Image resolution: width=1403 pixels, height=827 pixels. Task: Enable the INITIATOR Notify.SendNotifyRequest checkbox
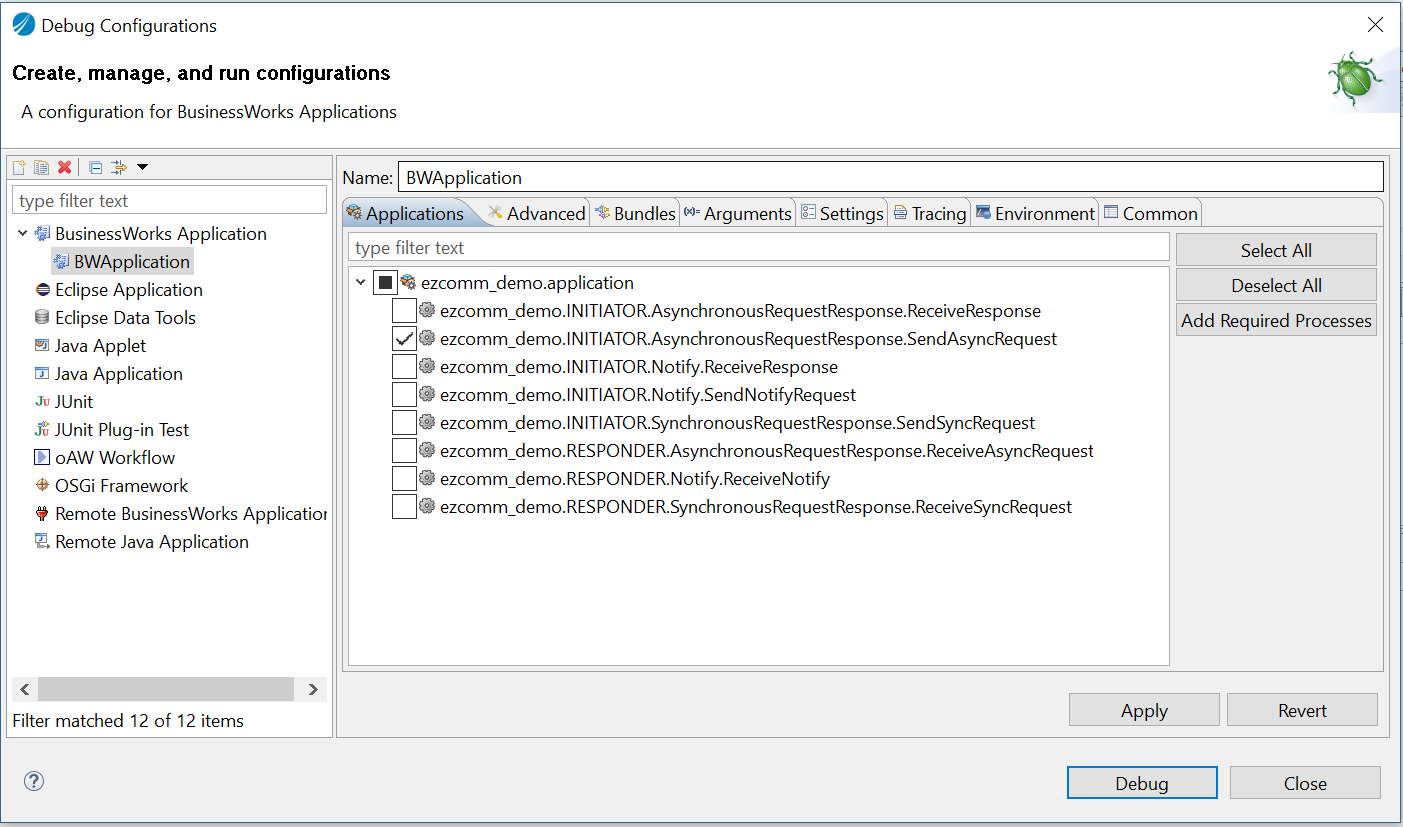click(404, 395)
